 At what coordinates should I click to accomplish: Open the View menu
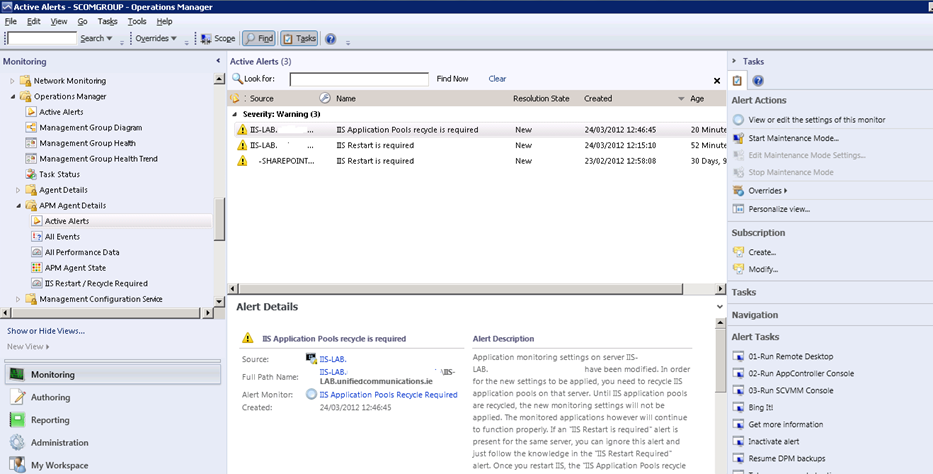pos(59,21)
